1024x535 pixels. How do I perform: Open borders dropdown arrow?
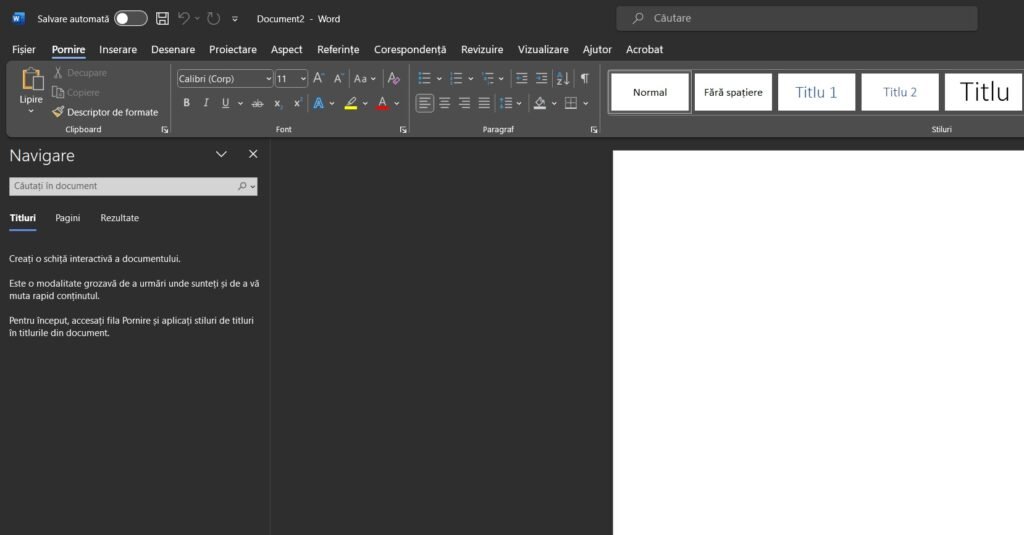tap(586, 103)
